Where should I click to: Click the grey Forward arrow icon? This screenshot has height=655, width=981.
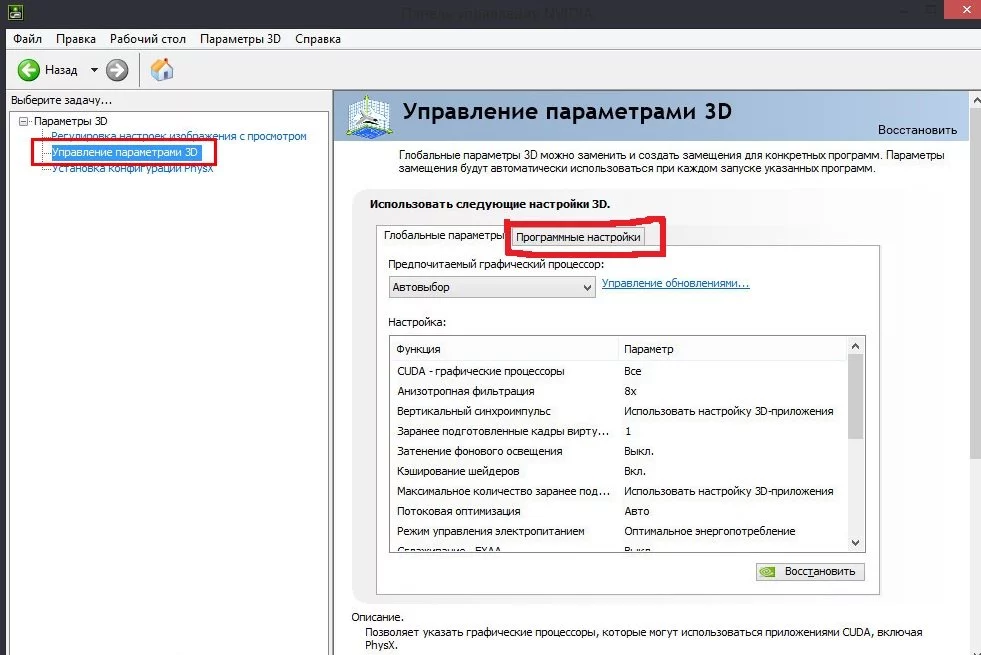tap(117, 70)
